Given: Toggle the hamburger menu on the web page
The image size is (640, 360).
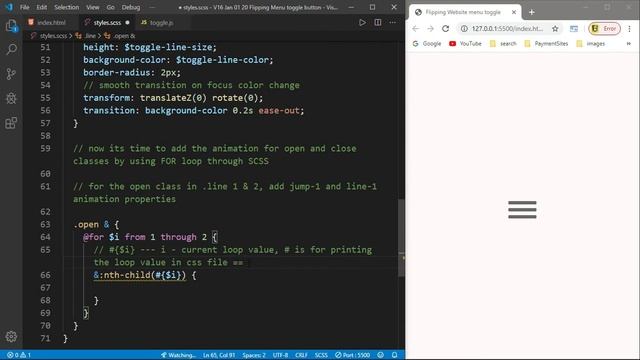Looking at the screenshot, I should pyautogui.click(x=522, y=209).
